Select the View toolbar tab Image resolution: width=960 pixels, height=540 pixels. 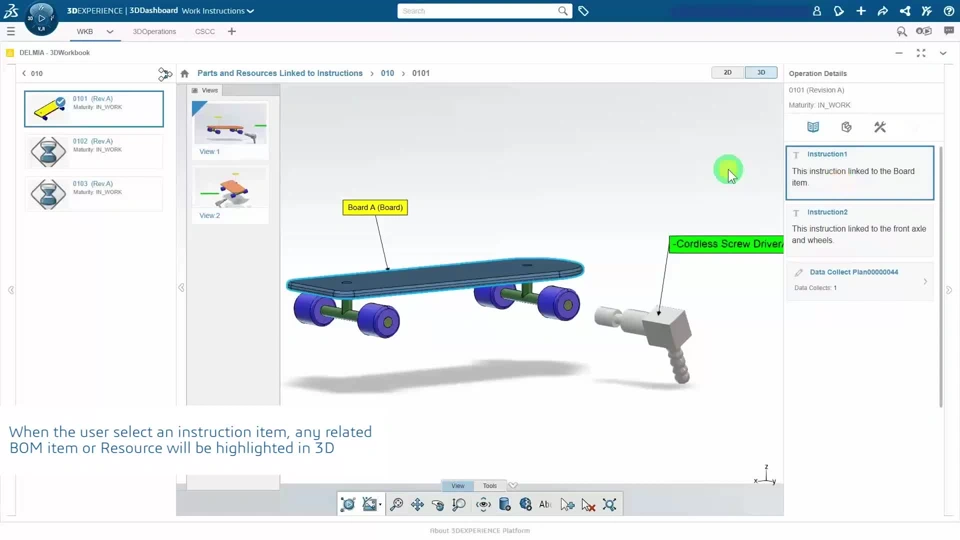(458, 486)
